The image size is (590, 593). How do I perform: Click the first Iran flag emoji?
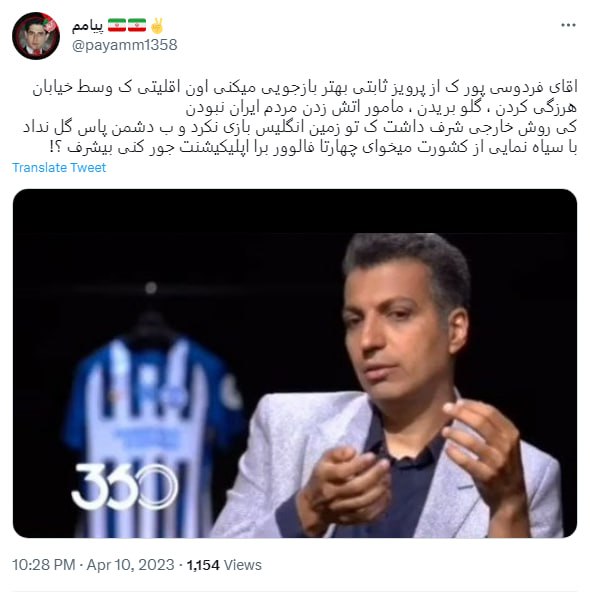click(117, 25)
